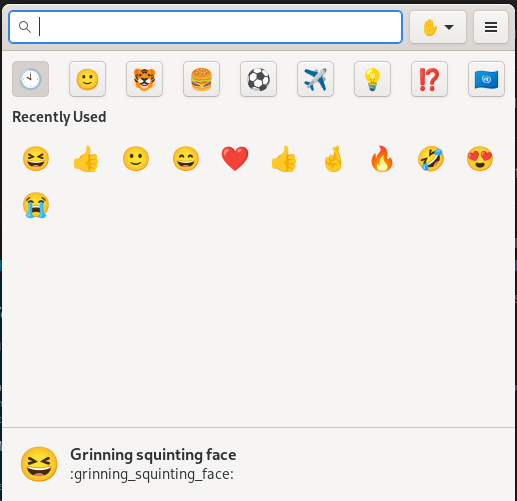Pick the slightly smiling face emoji in Recently Used
517x501 pixels.
136,159
